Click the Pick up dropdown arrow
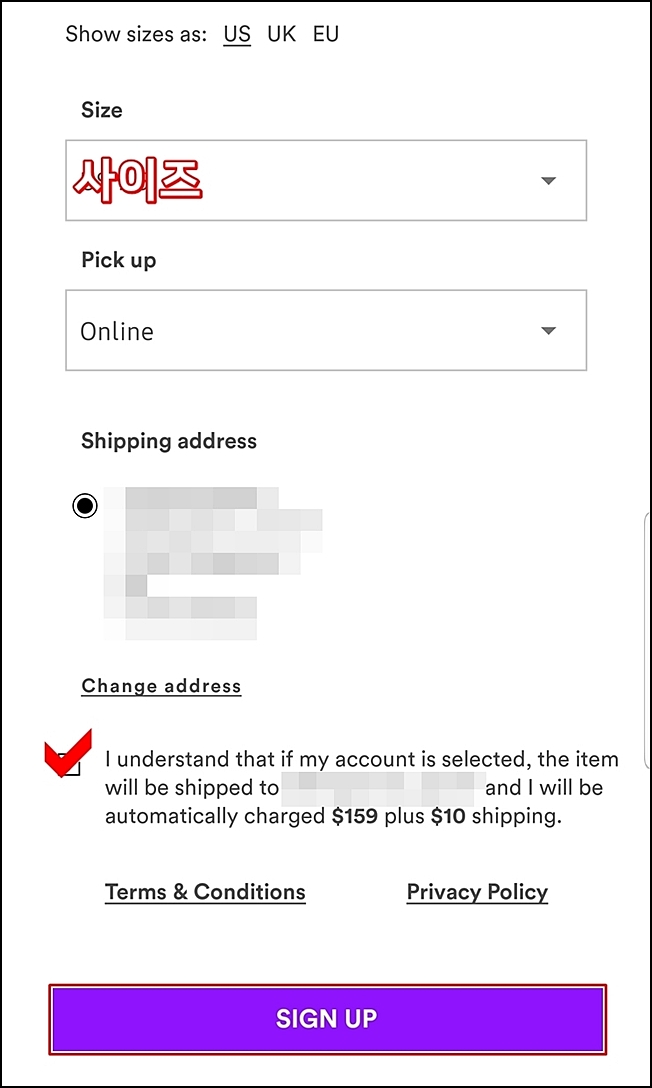Screen dimensions: 652x1088 (x=548, y=330)
